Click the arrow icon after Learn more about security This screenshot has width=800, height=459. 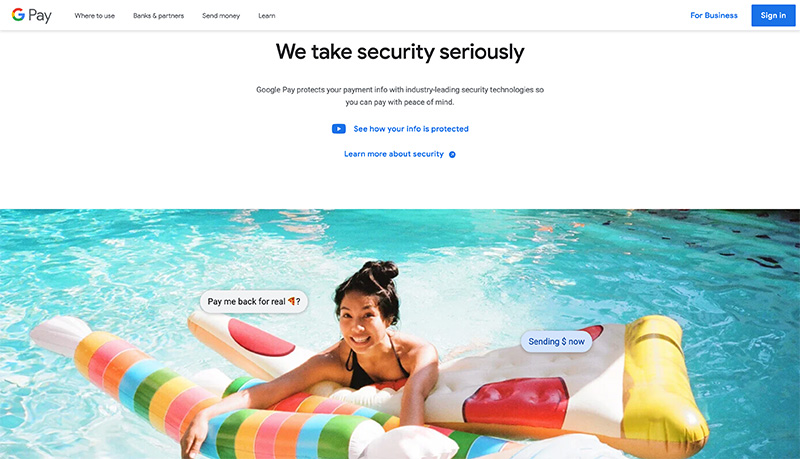point(452,155)
